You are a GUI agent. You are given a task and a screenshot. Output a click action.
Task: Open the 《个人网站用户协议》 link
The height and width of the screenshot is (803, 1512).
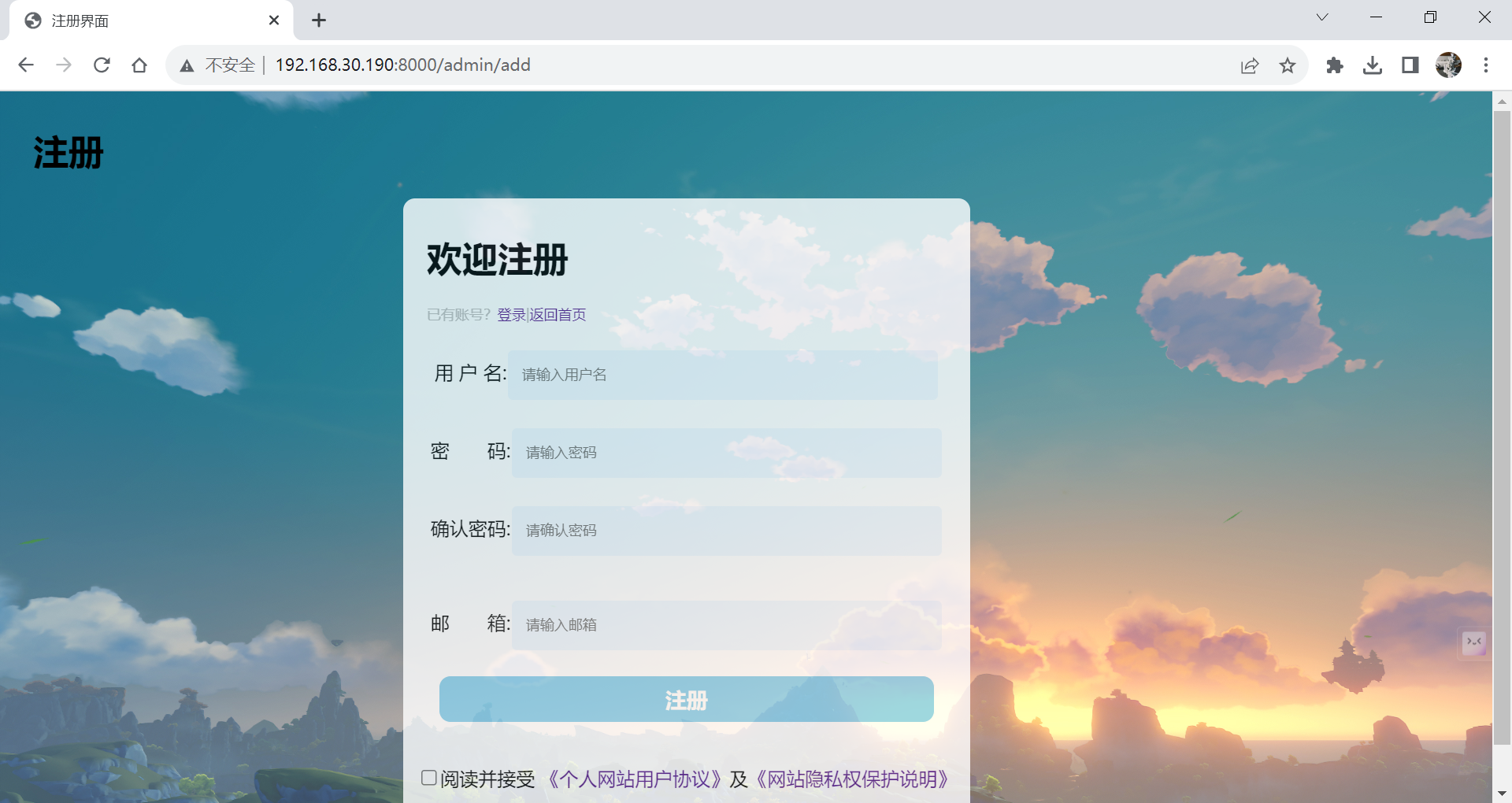point(635,779)
